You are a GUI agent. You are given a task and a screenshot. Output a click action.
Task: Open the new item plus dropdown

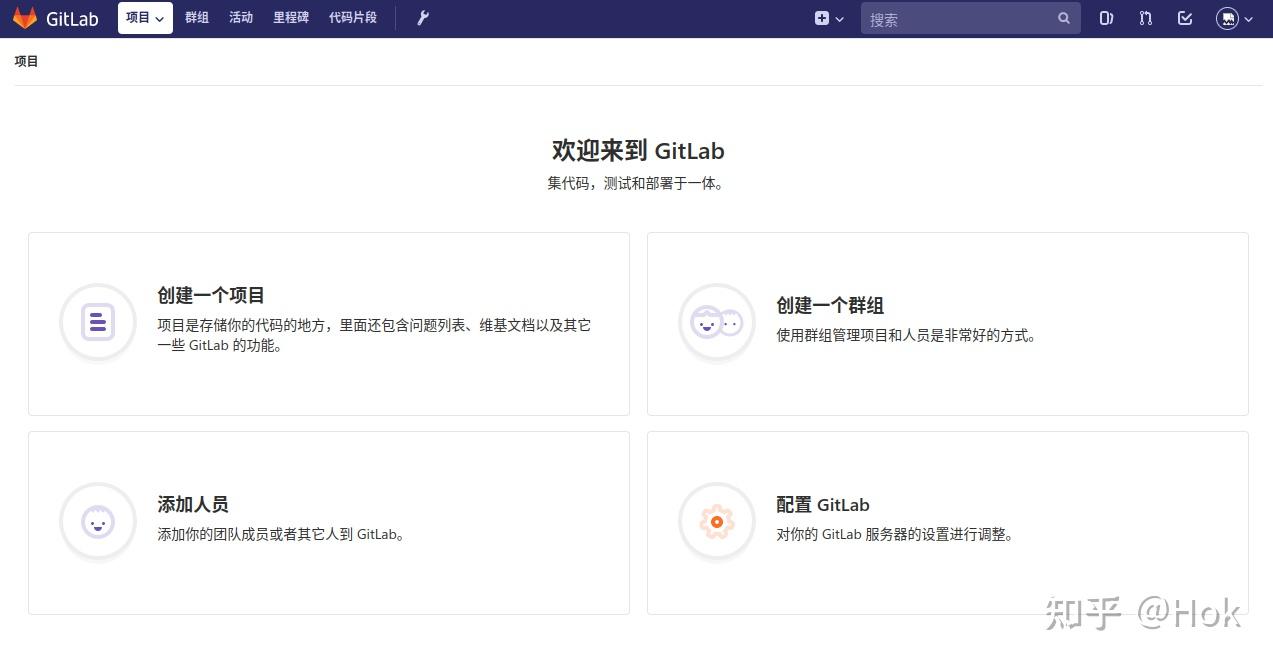828,17
